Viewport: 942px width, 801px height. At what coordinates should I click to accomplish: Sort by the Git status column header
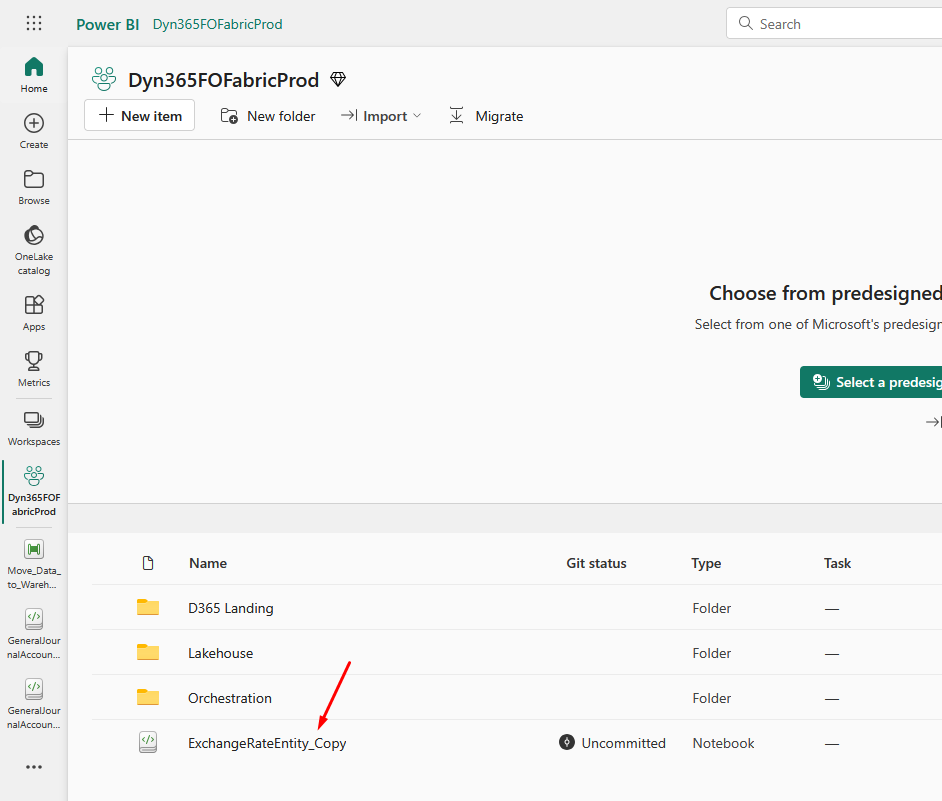tap(597, 564)
